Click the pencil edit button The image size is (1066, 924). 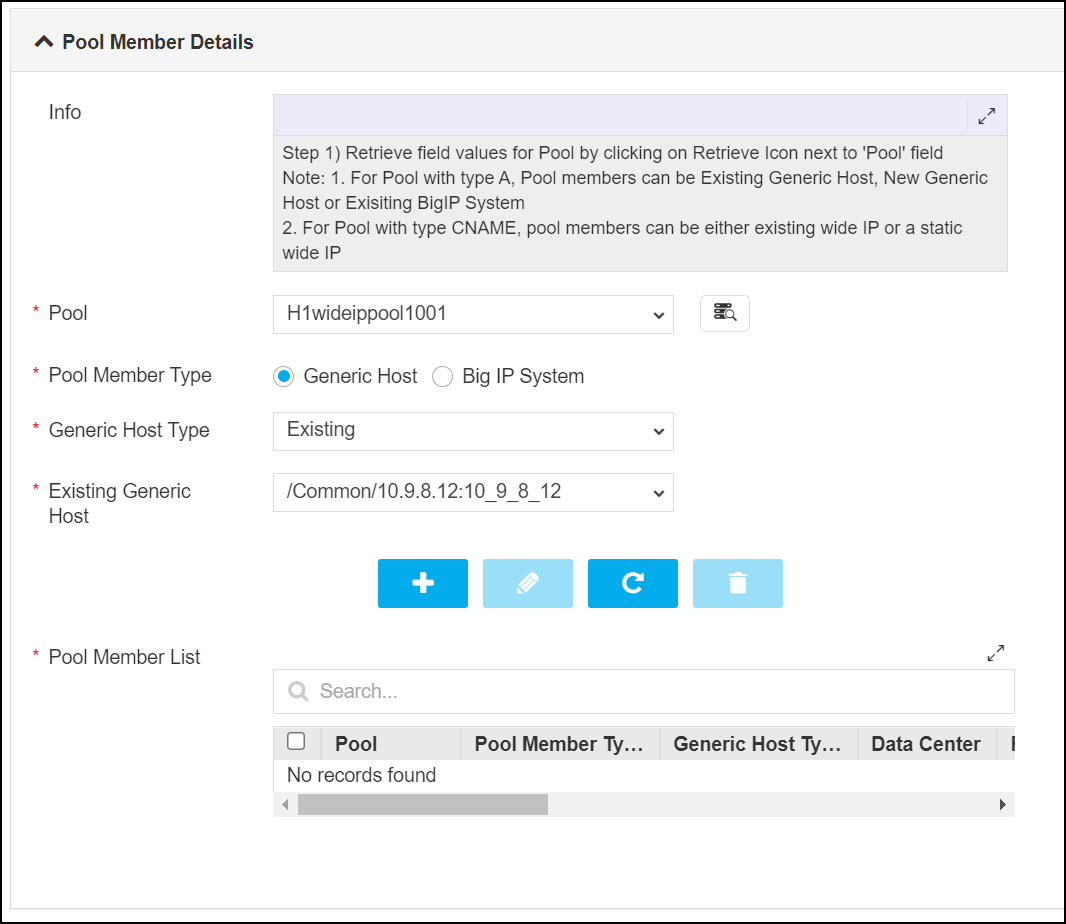click(528, 583)
